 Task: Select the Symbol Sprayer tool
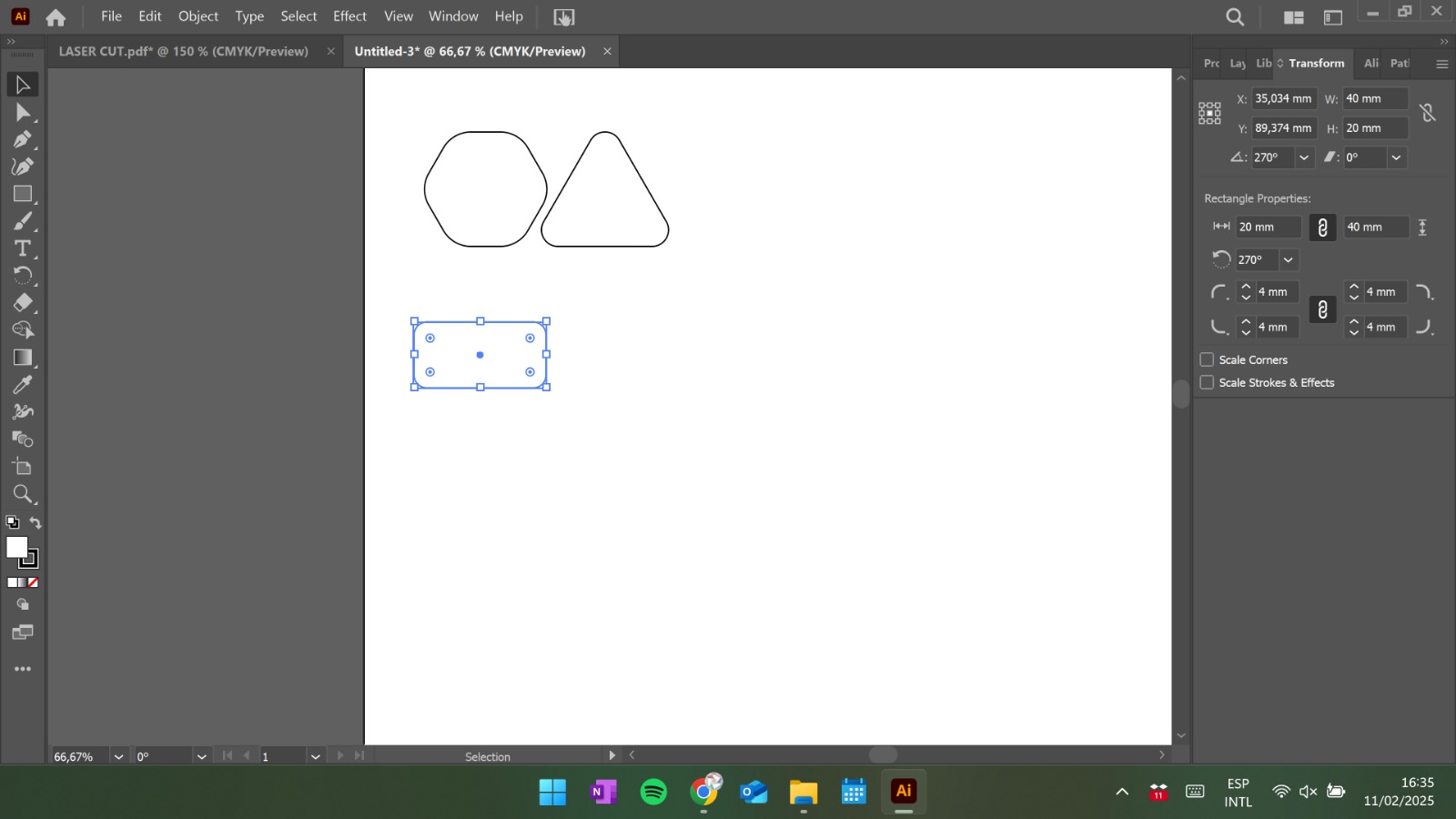[23, 412]
